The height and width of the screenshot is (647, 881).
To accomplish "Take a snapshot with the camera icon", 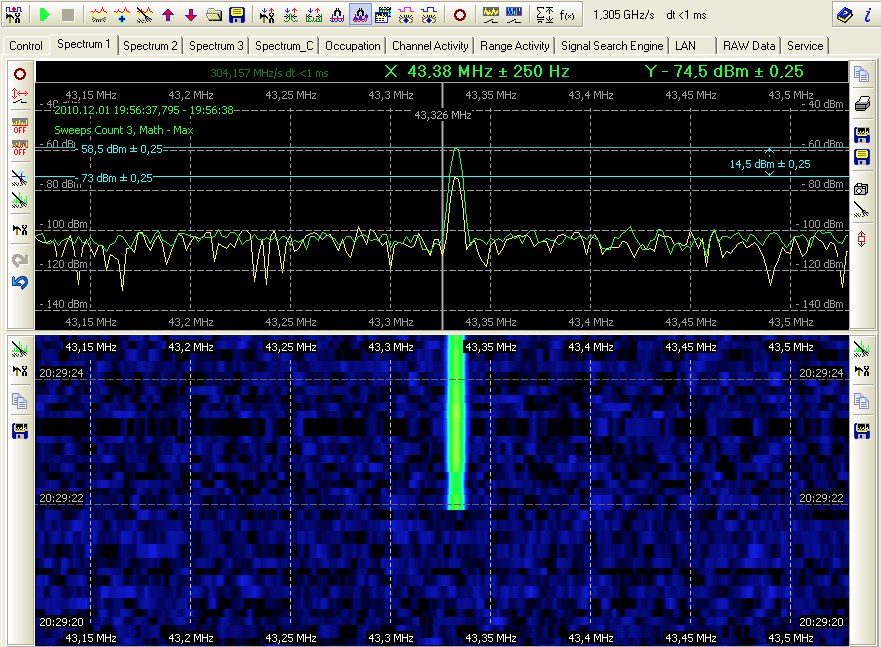I will point(861,189).
